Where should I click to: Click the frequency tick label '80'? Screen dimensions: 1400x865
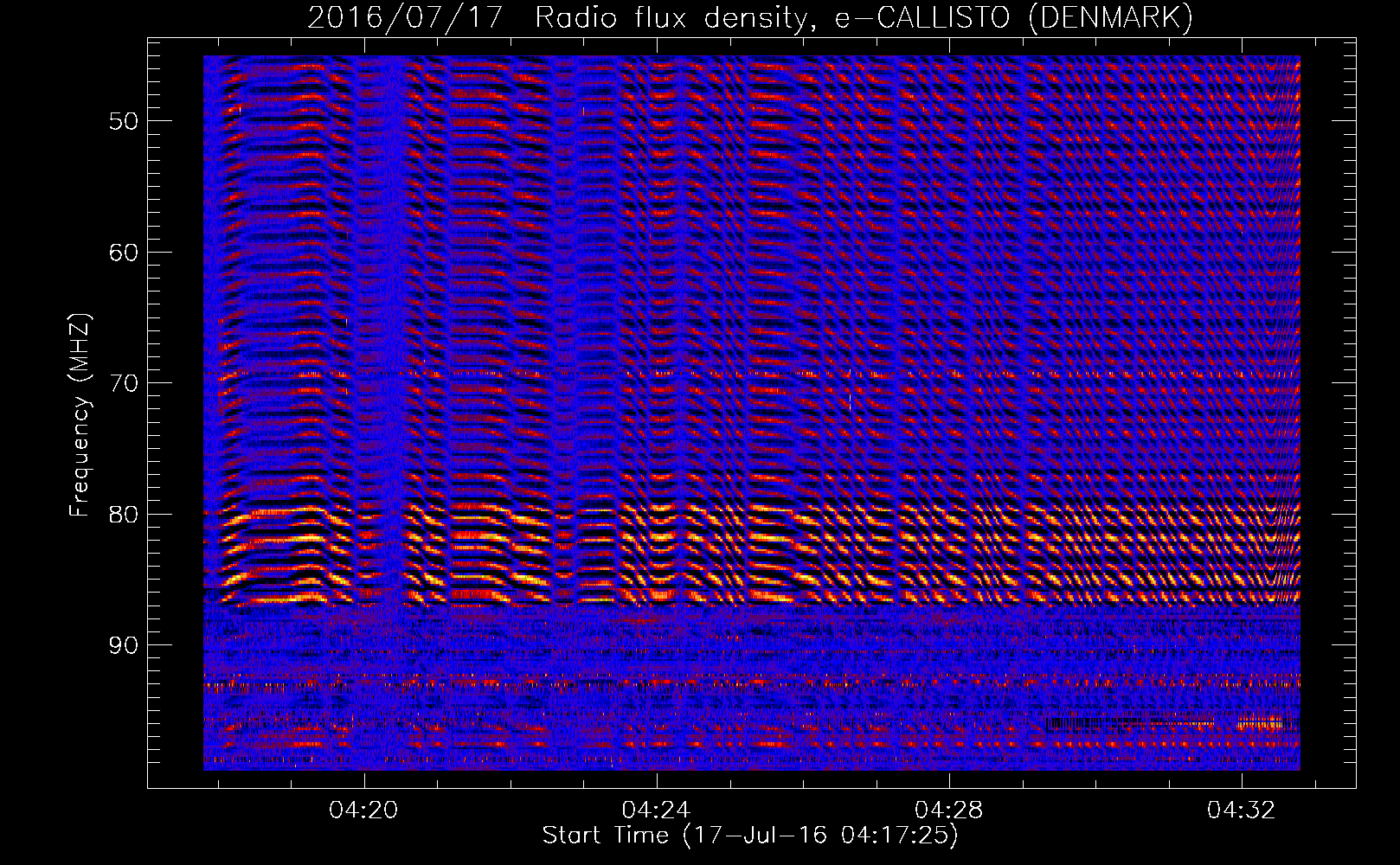tap(124, 515)
